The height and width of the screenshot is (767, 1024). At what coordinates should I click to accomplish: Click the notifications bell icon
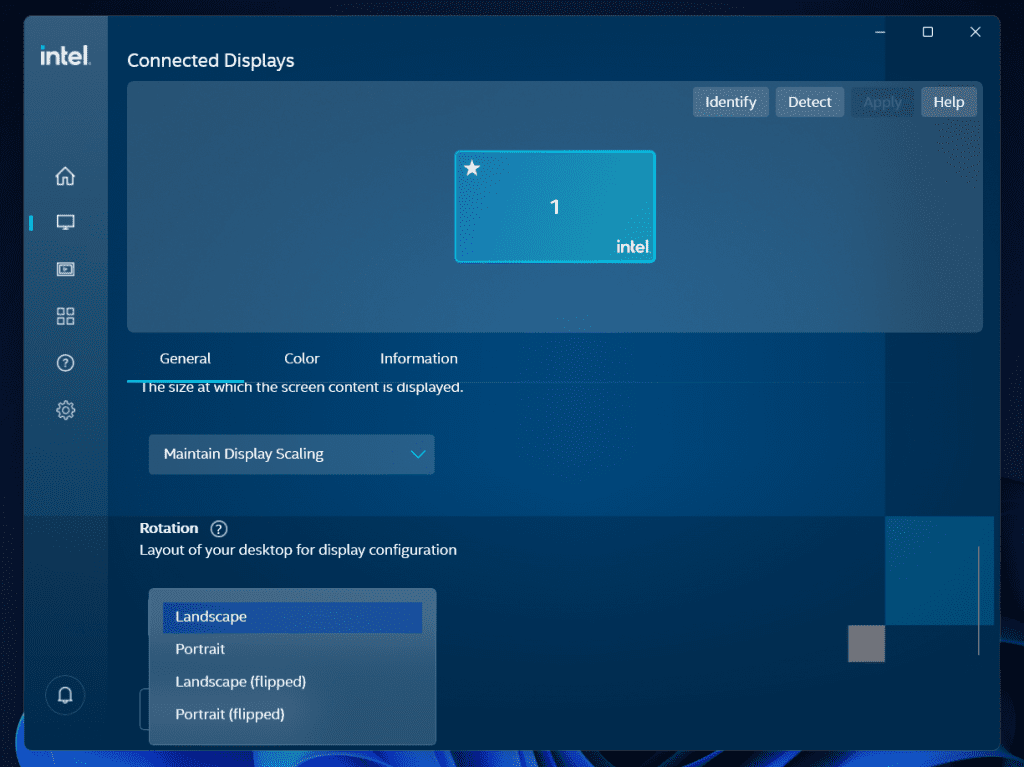tap(65, 695)
